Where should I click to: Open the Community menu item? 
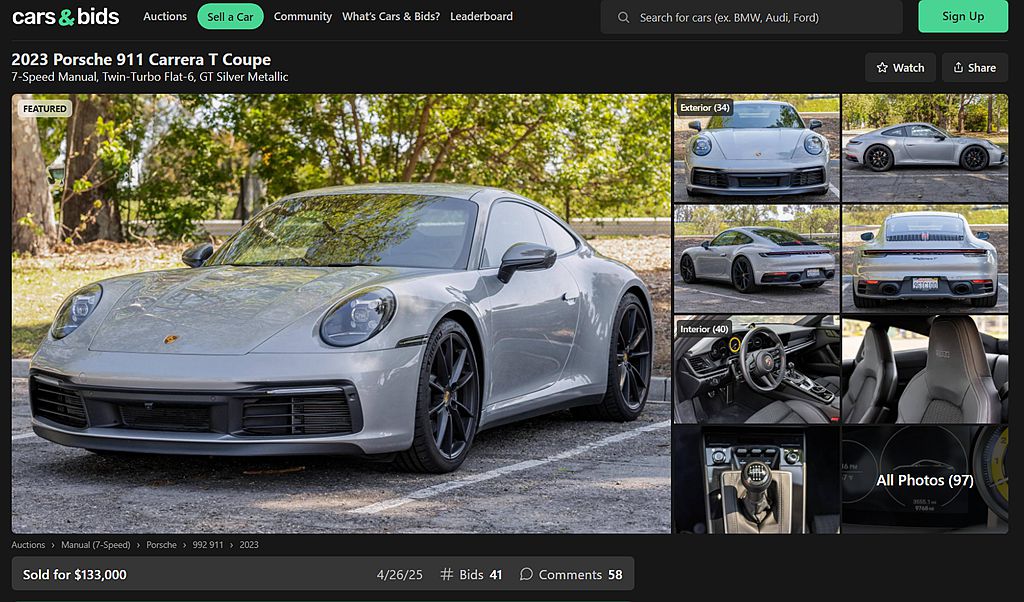[x=302, y=16]
